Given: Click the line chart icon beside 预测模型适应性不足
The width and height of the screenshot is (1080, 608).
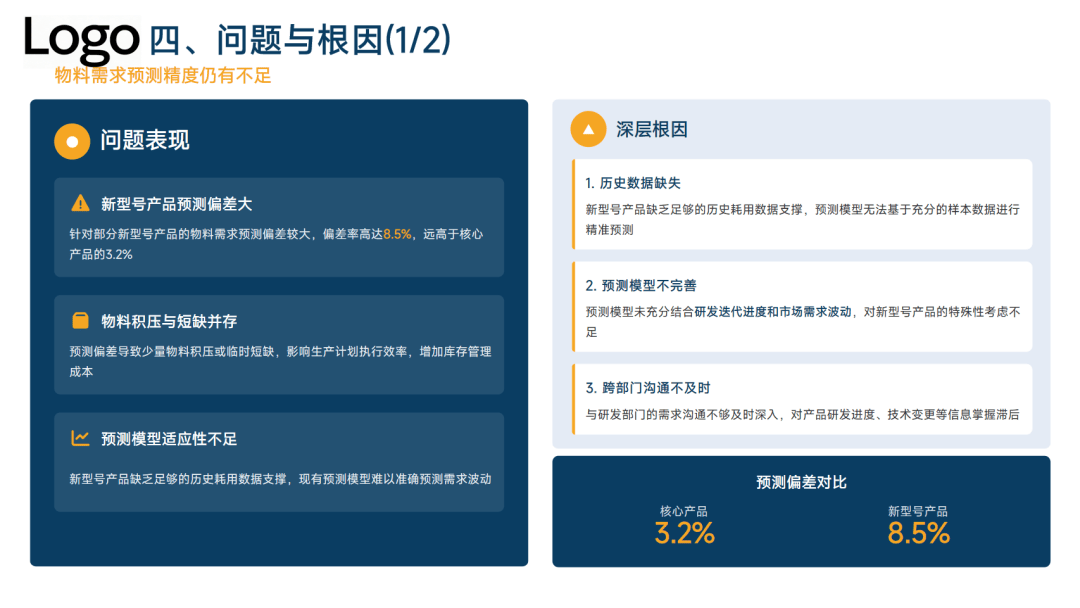Looking at the screenshot, I should pos(80,438).
